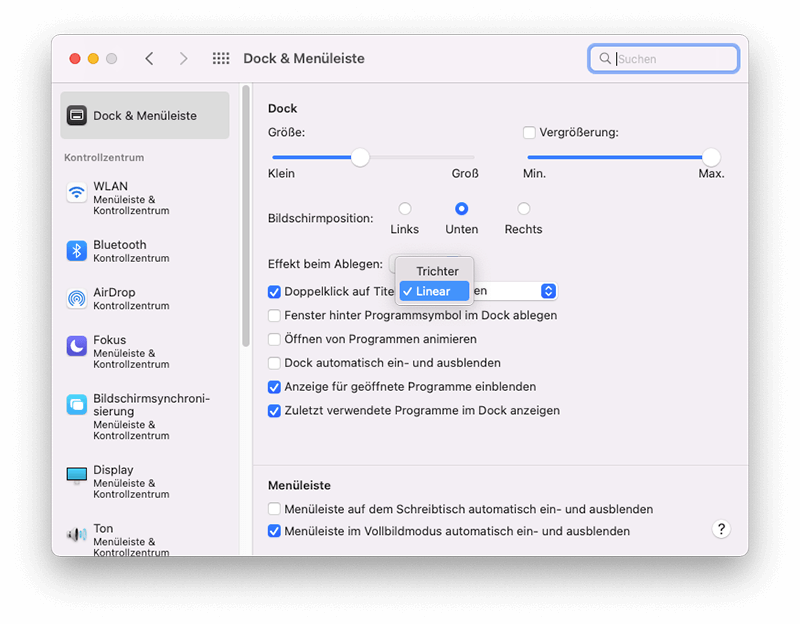Open the double-click action dropdown arrows
The height and width of the screenshot is (624, 800).
(548, 291)
